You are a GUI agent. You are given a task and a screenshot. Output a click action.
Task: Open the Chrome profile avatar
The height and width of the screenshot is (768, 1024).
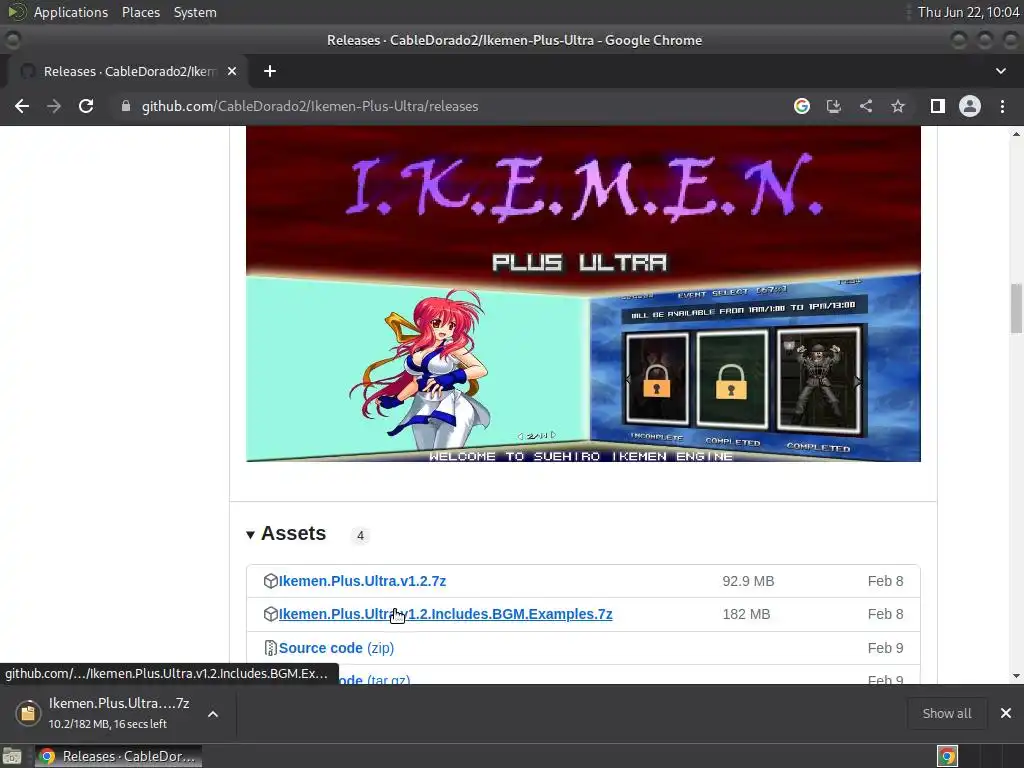(x=970, y=106)
